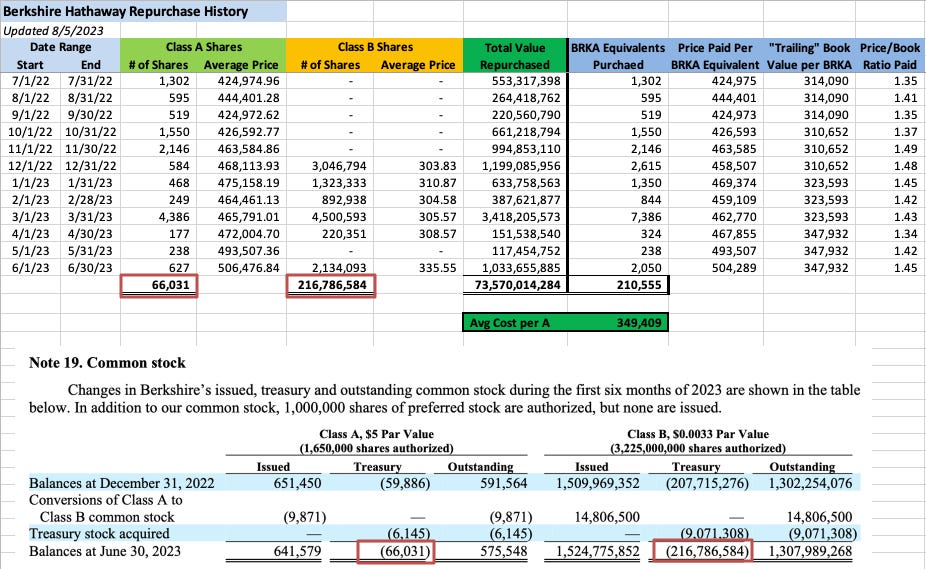
Task: Click the '"Trailing" Book' header cell
Action: tap(809, 48)
